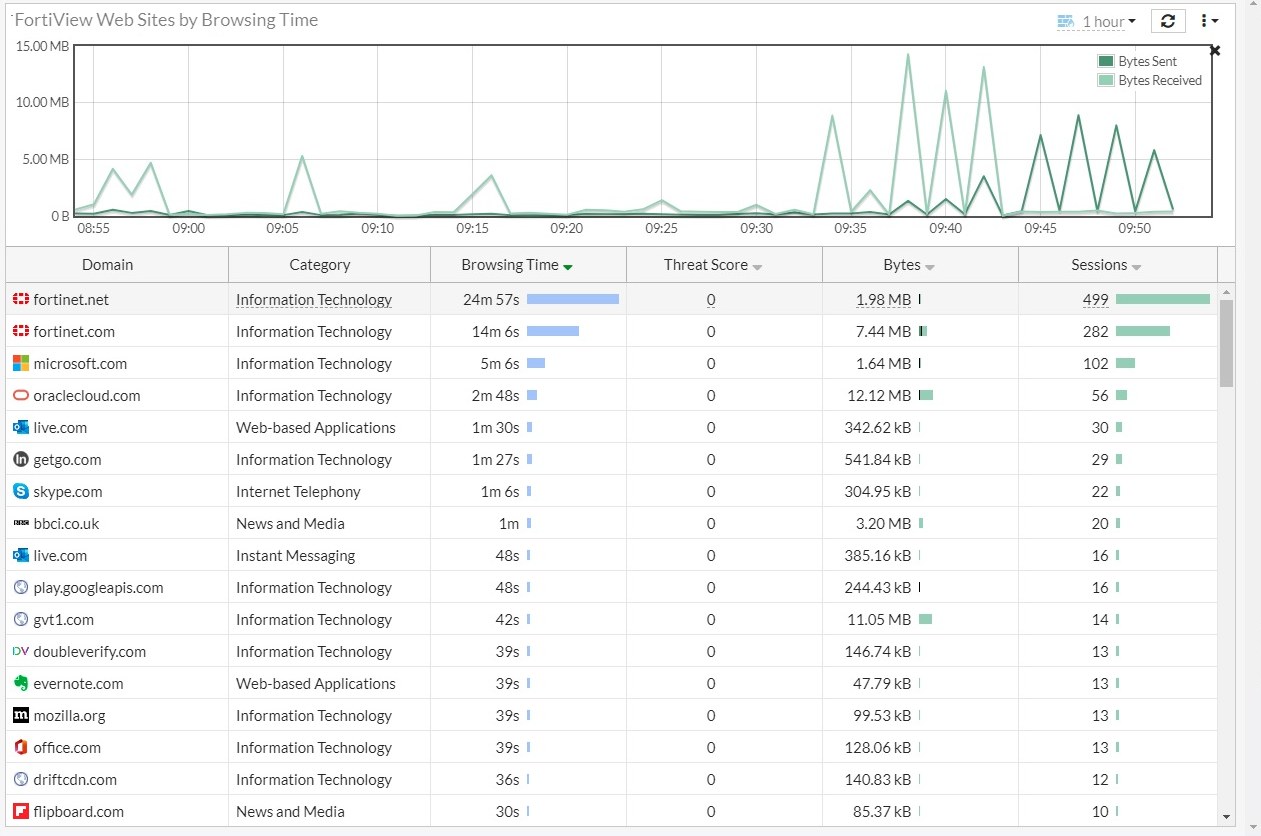Image resolution: width=1261 pixels, height=836 pixels.
Task: Click the Domain column header
Action: (x=107, y=265)
